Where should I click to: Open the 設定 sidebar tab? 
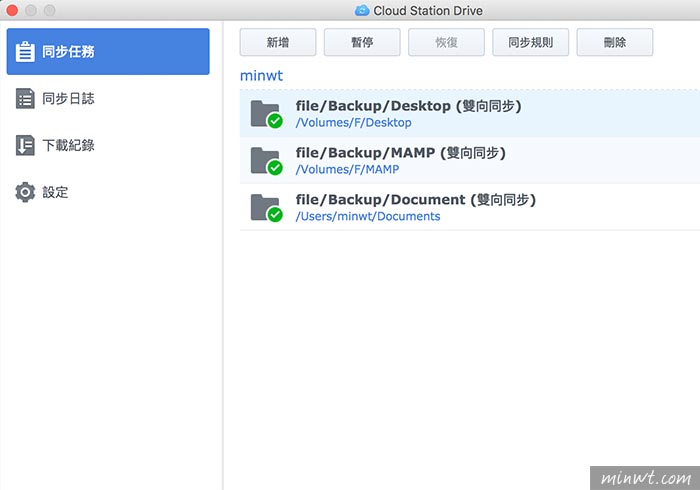(x=108, y=192)
